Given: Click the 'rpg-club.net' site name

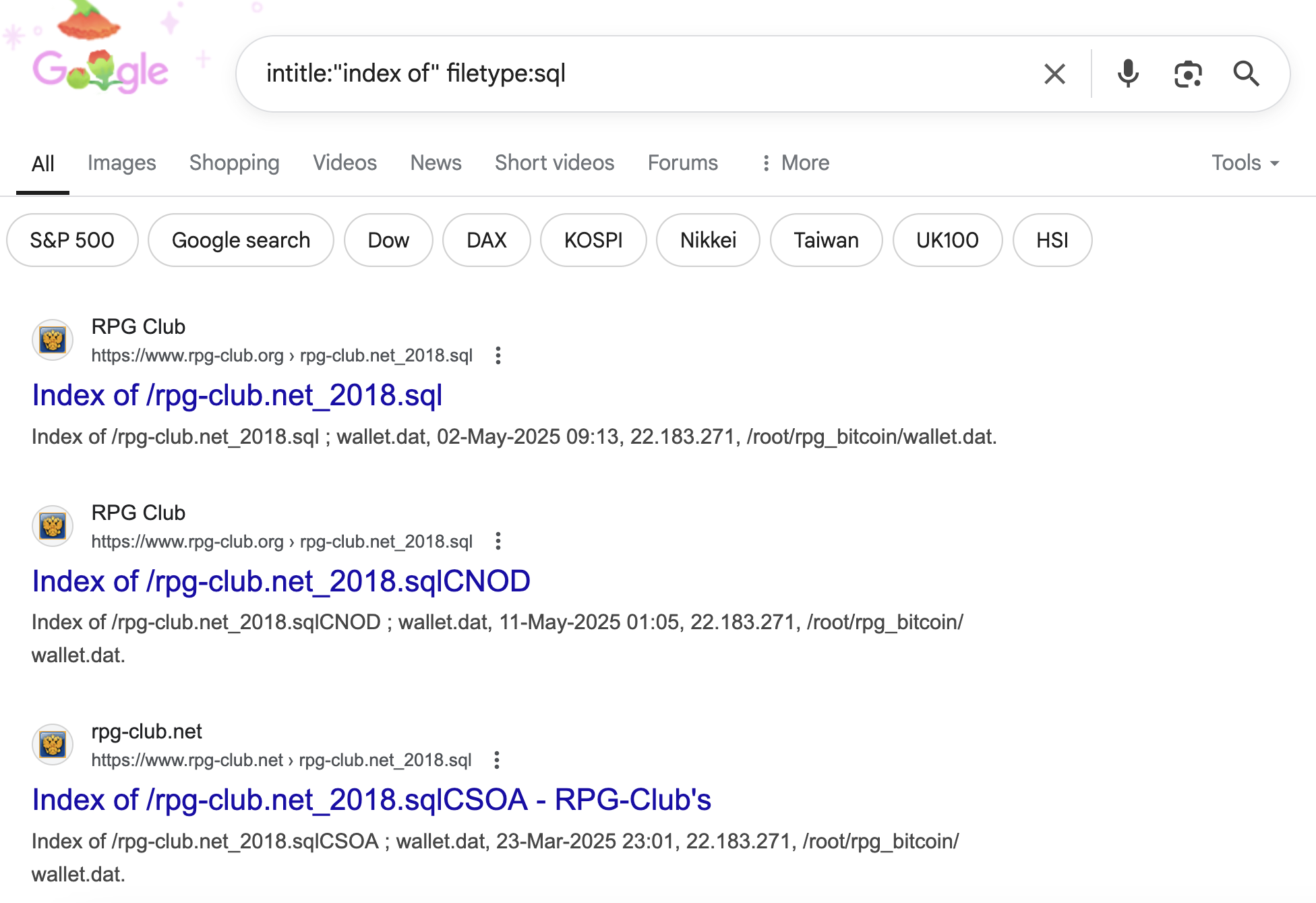Looking at the screenshot, I should coord(146,731).
